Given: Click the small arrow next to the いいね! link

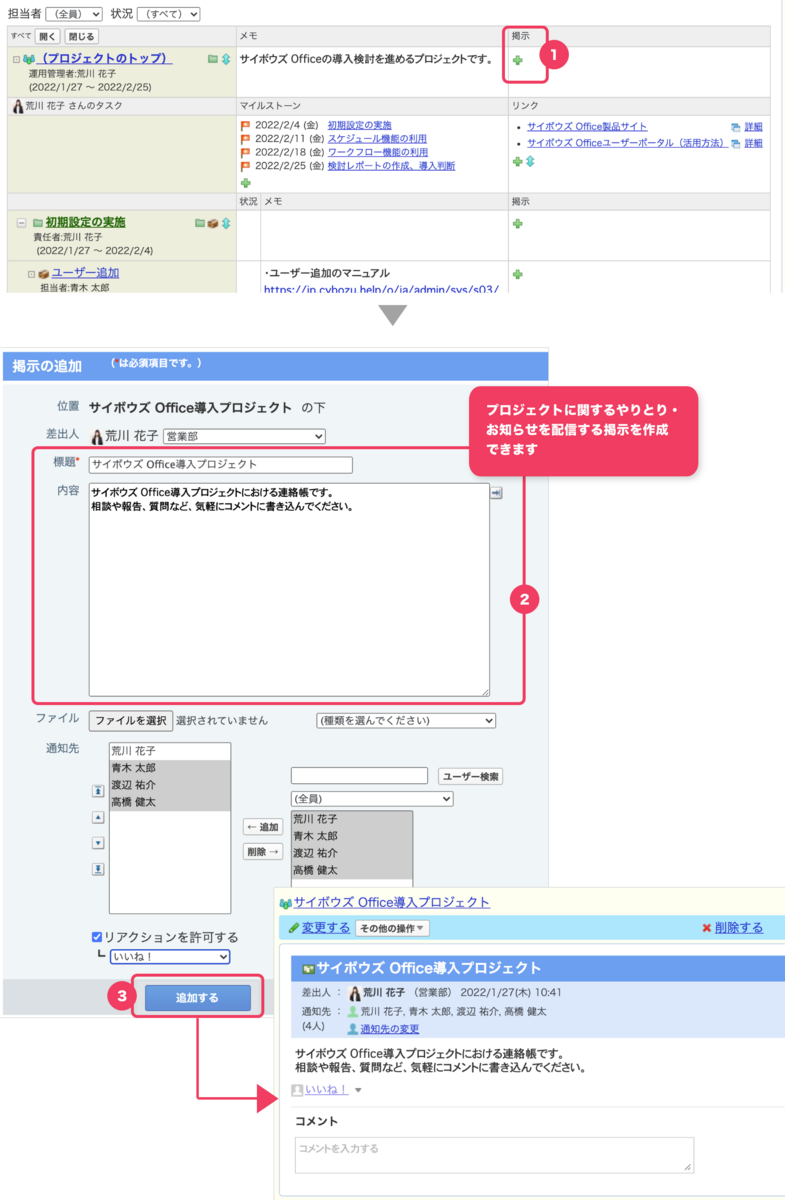Looking at the screenshot, I should coord(358,1091).
